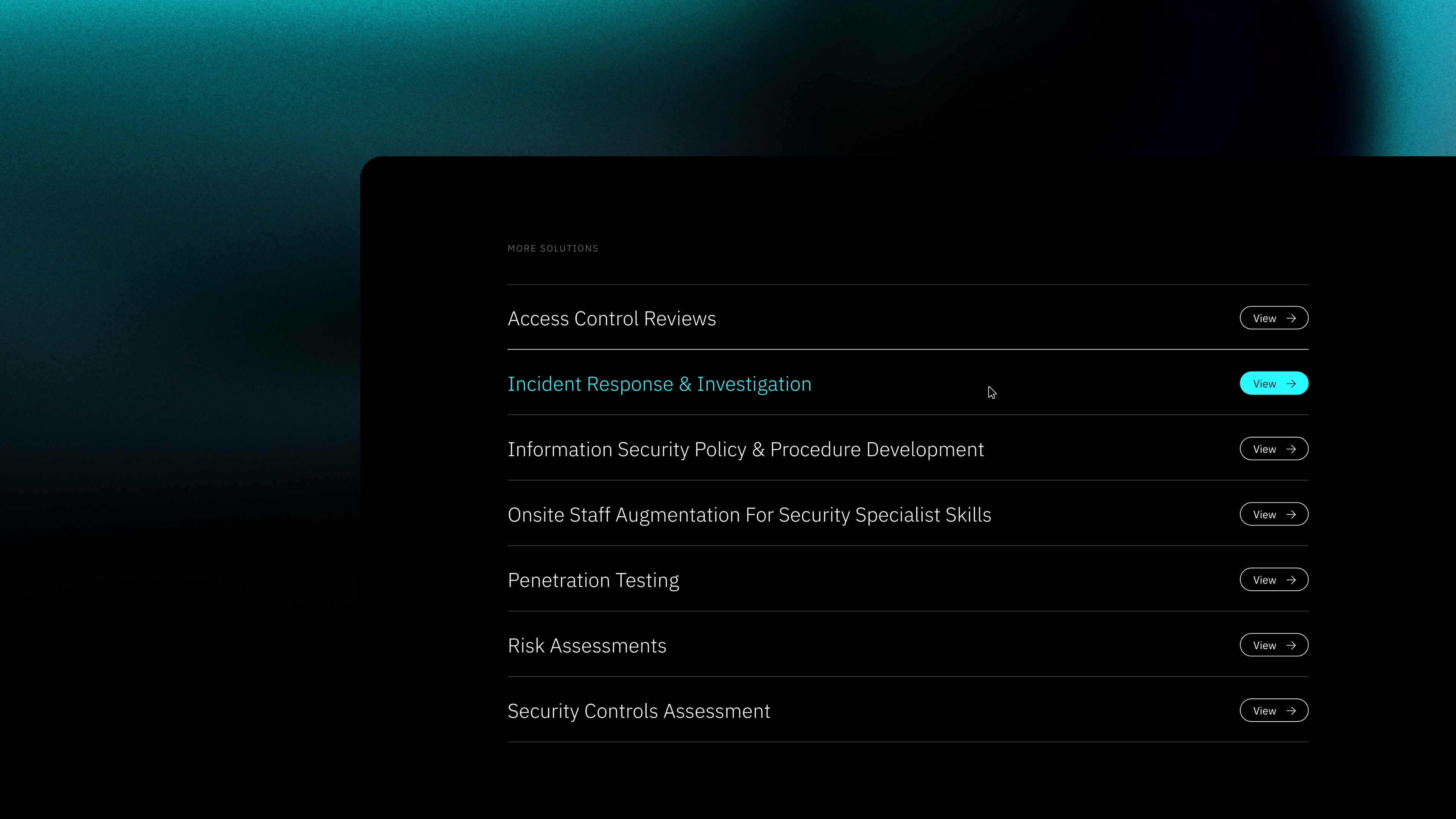Go to the Penetration Testing solution

[593, 581]
